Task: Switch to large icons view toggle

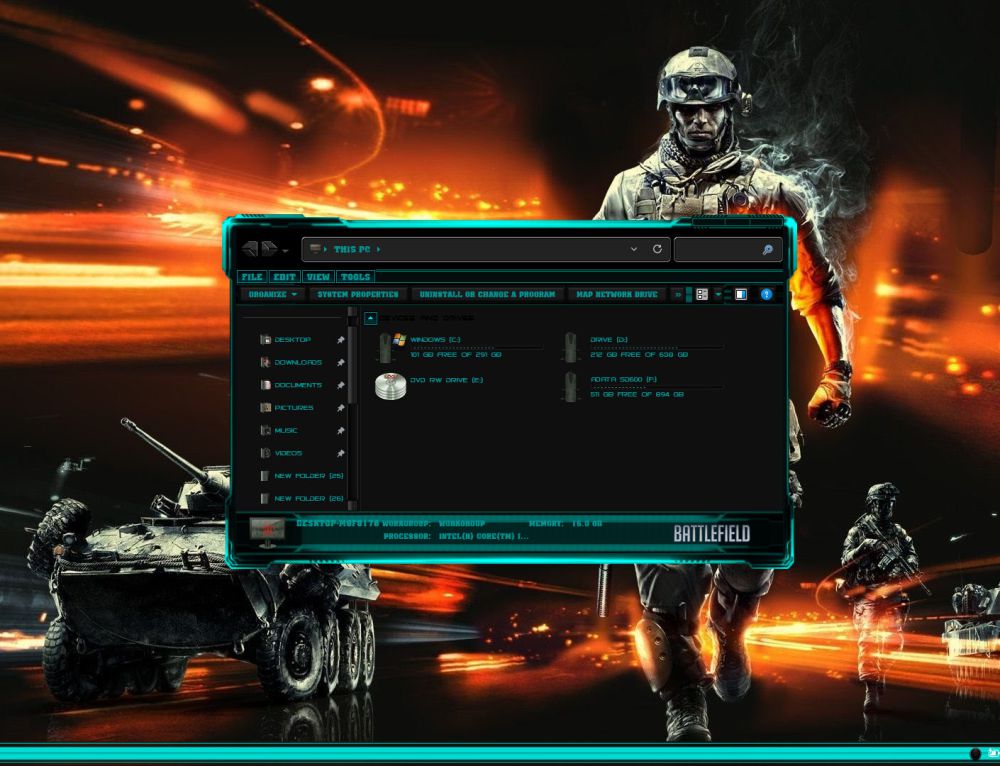Action: point(702,294)
